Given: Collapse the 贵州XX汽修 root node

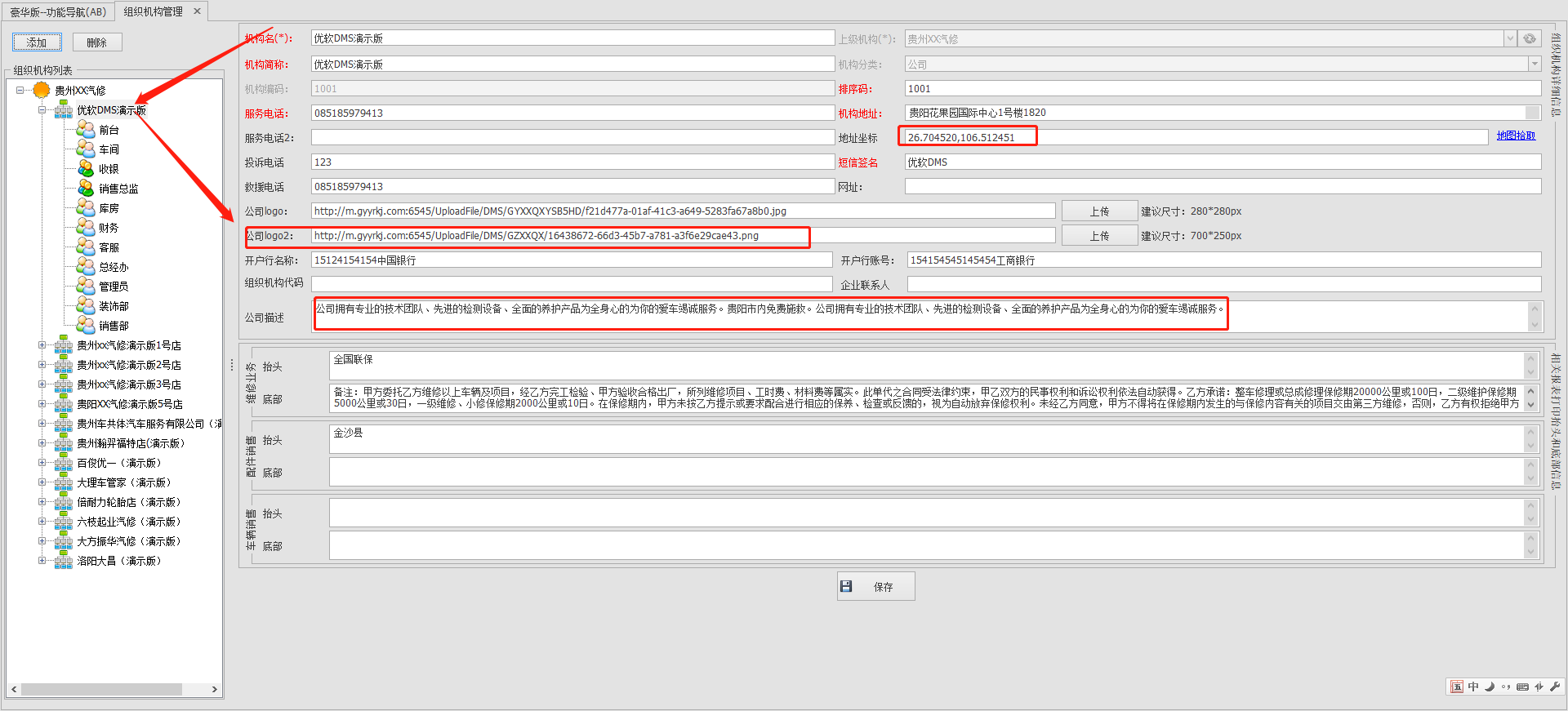Looking at the screenshot, I should pyautogui.click(x=20, y=90).
